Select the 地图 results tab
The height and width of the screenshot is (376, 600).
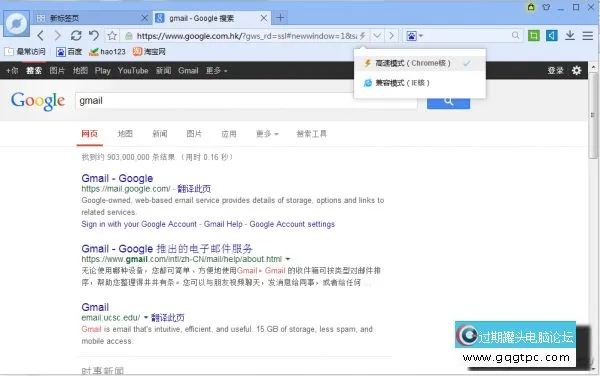[x=125, y=134]
